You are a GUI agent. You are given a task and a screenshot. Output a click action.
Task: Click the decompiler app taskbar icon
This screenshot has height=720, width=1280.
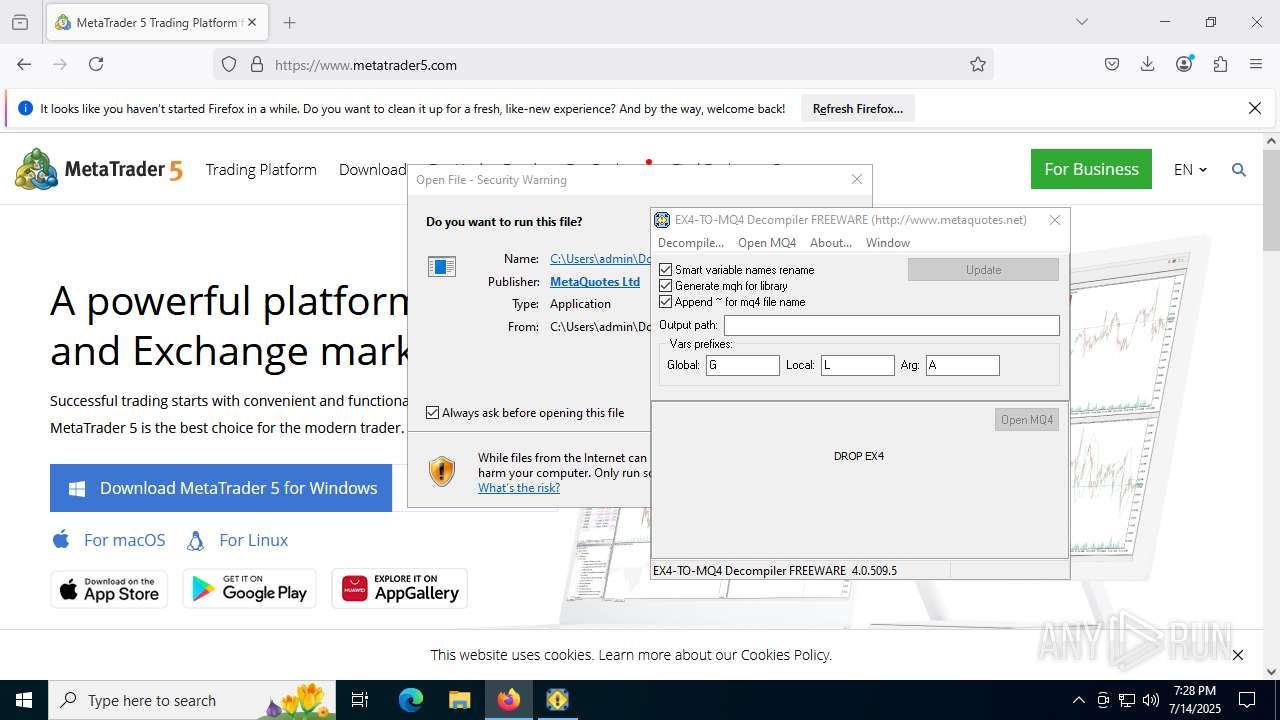pyautogui.click(x=557, y=700)
